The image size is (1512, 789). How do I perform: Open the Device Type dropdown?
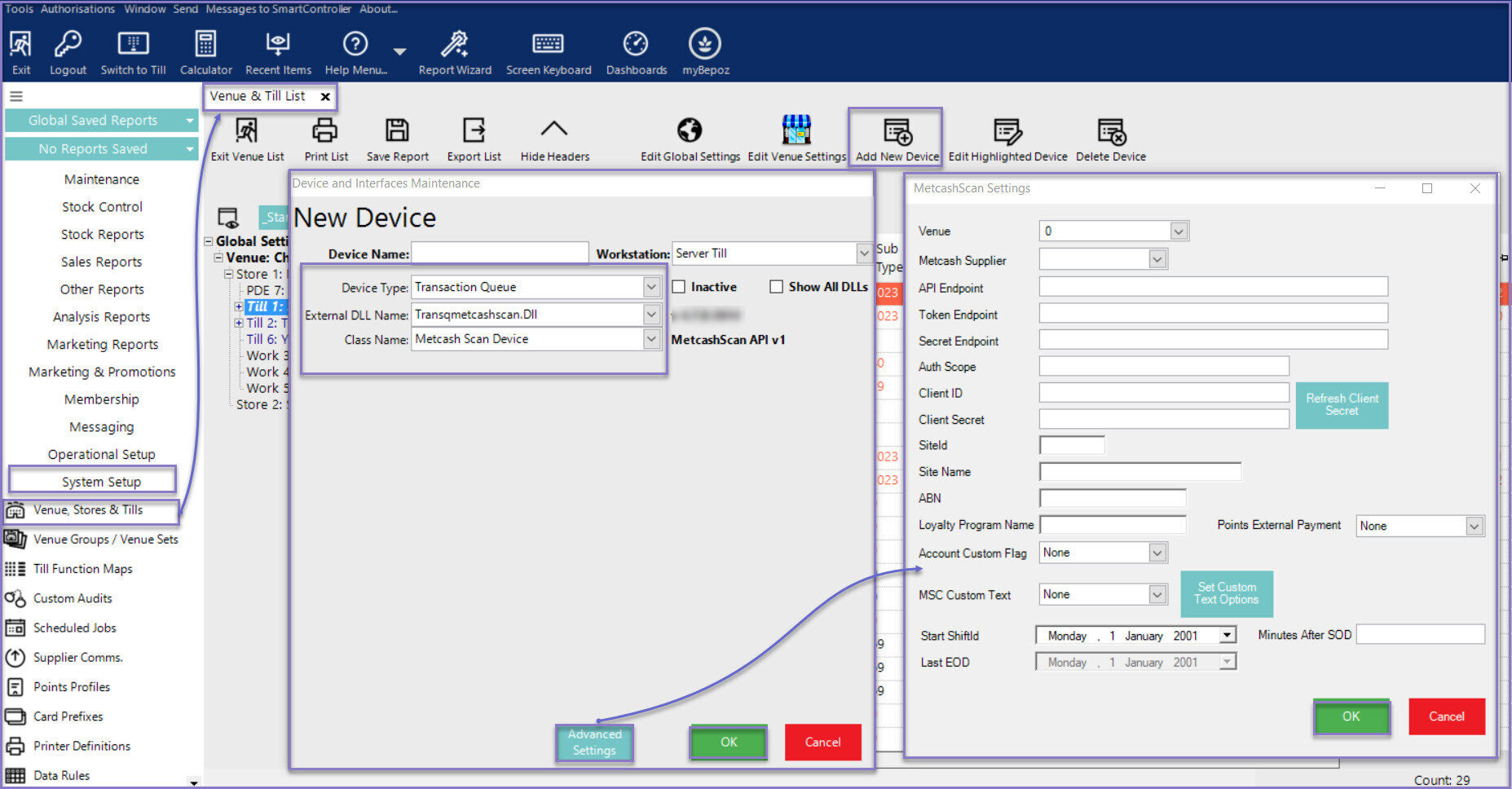pos(650,287)
